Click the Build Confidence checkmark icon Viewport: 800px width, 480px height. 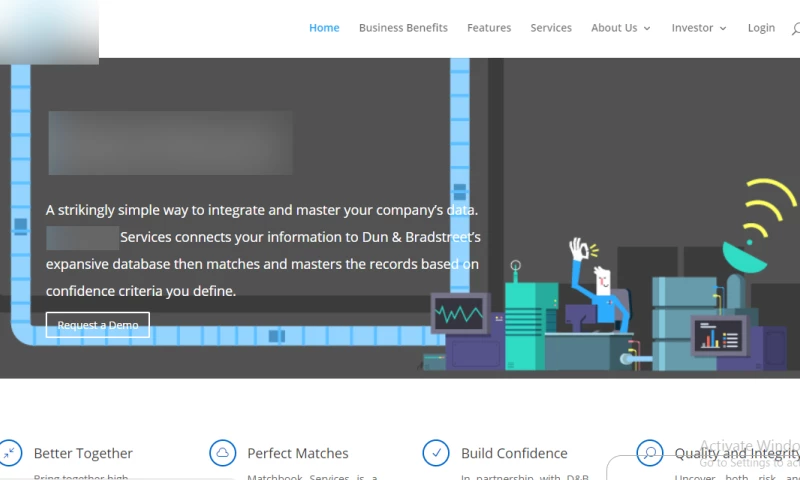click(x=436, y=452)
